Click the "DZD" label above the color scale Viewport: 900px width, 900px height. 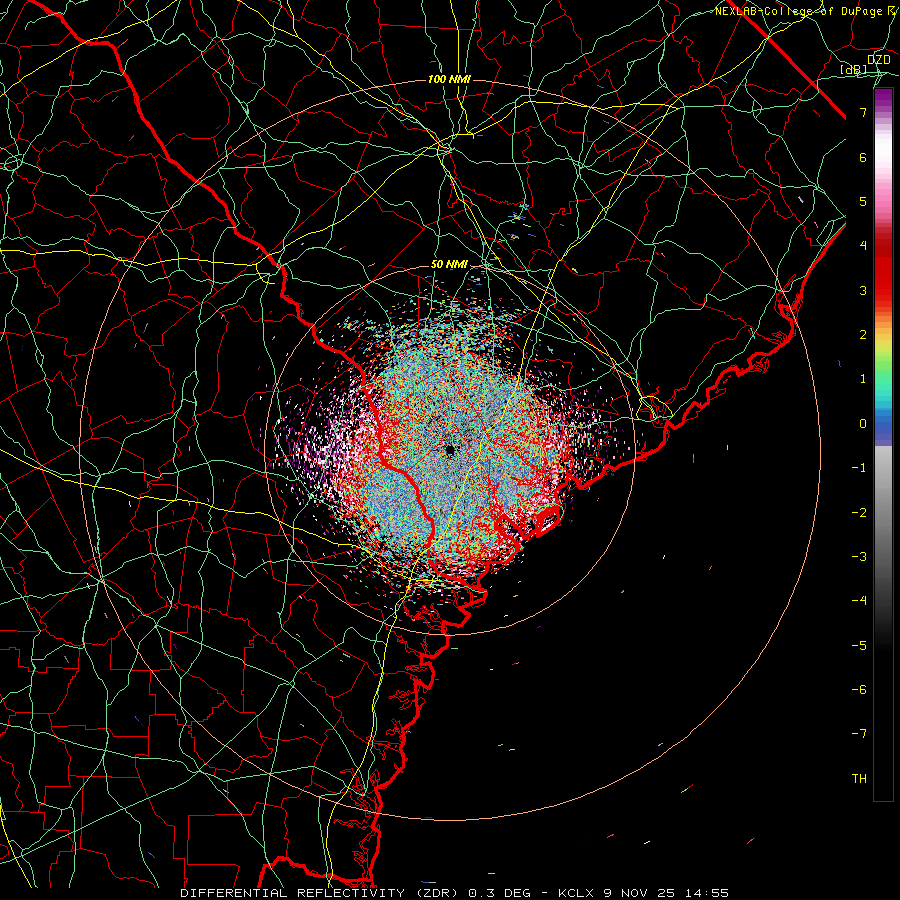878,60
